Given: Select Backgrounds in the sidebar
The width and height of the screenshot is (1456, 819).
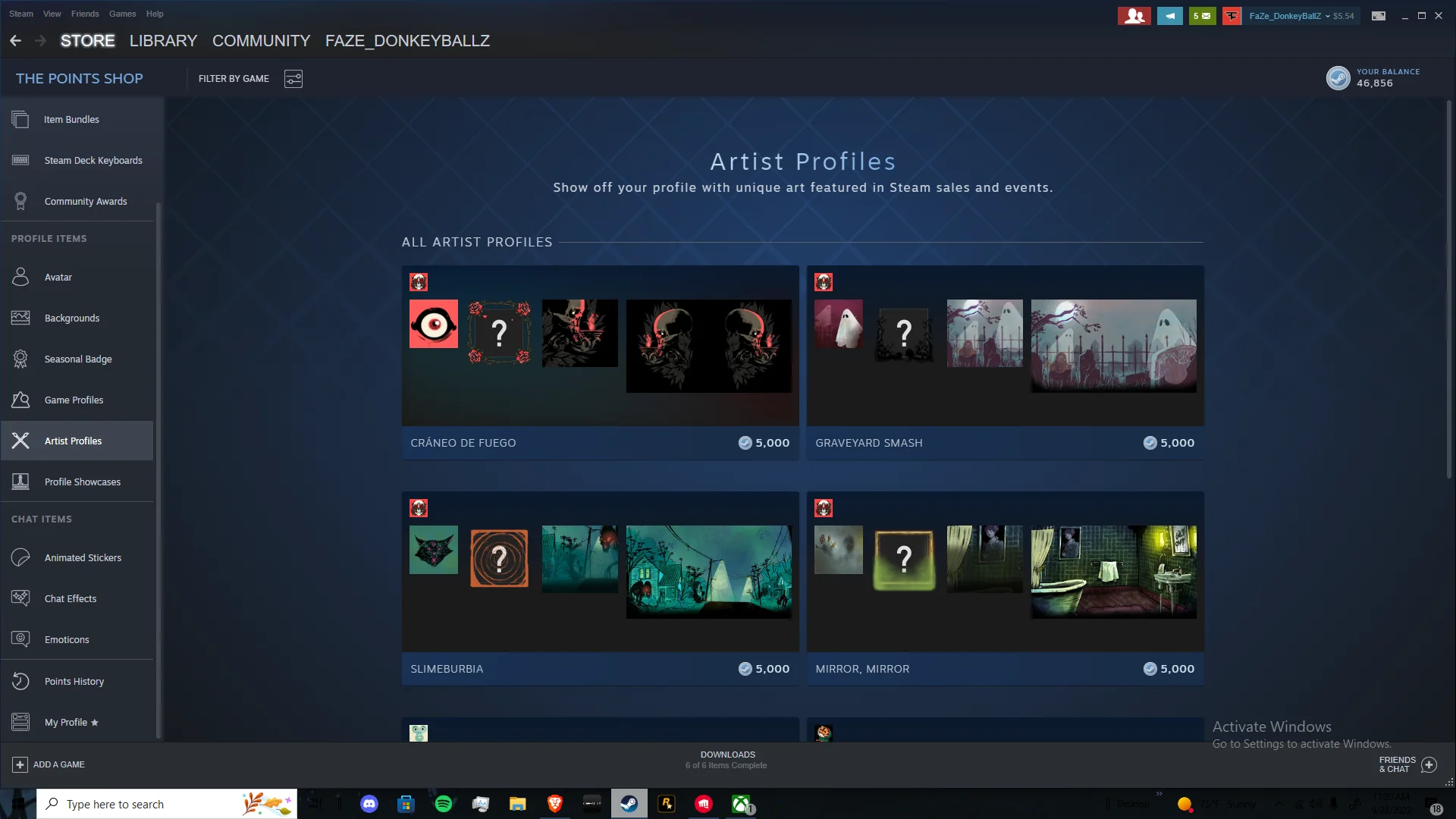Looking at the screenshot, I should 71,318.
